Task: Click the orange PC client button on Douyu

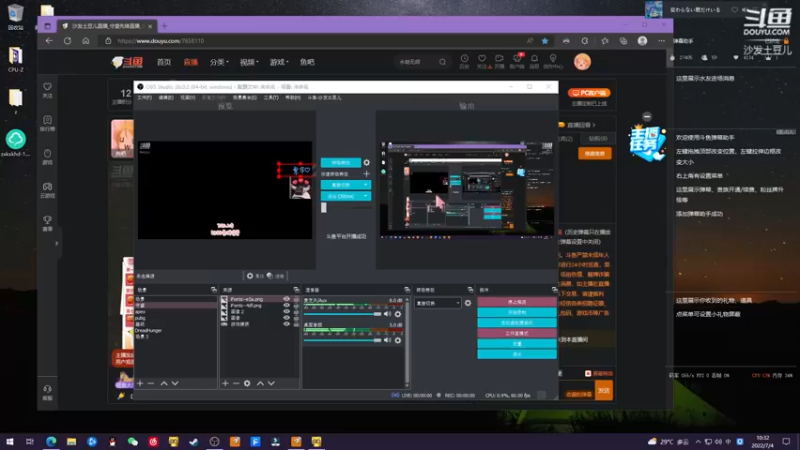Action: pos(589,93)
